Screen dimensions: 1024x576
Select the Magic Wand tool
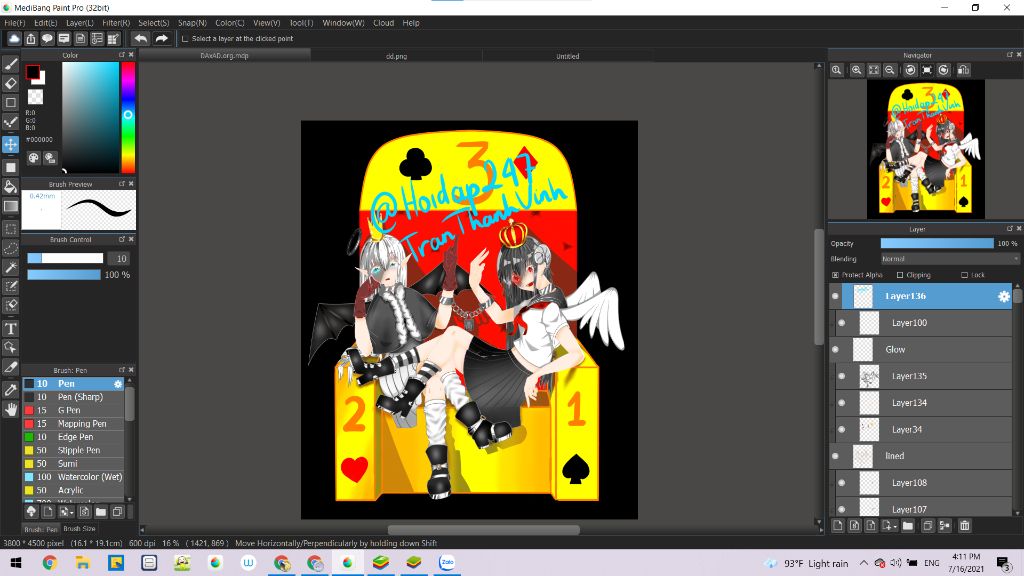10,267
